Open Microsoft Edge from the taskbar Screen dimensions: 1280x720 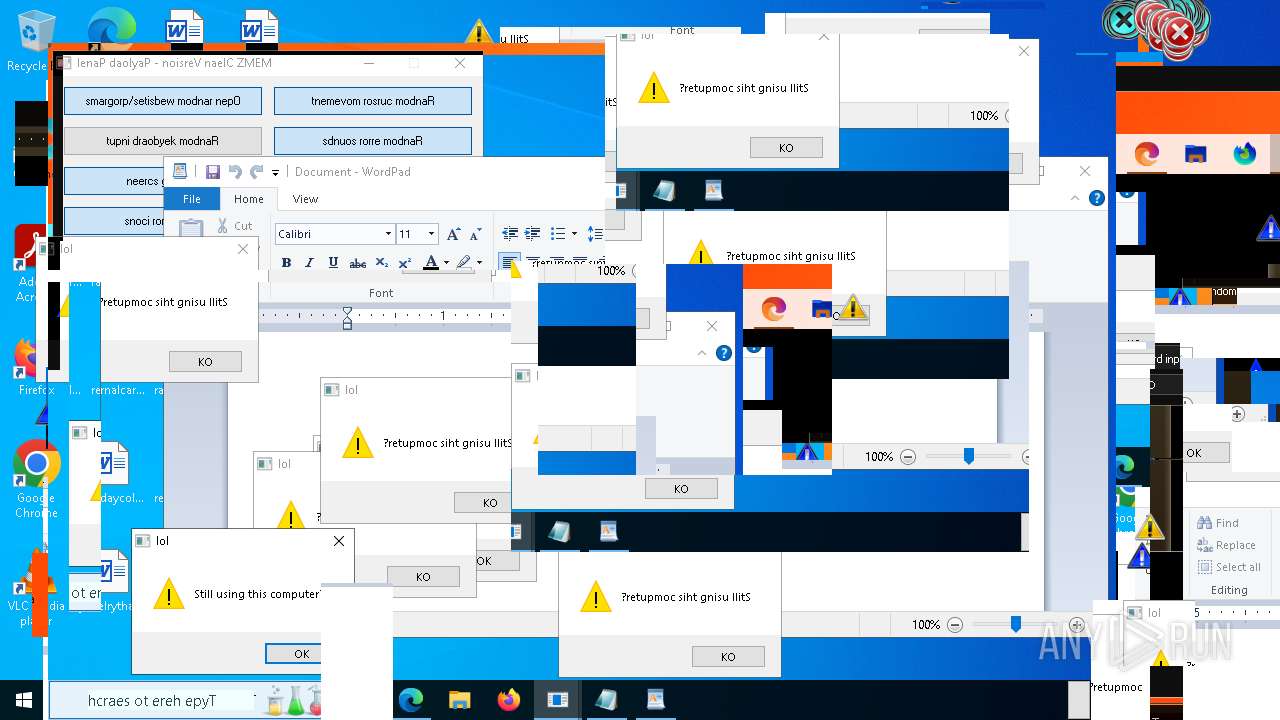pyautogui.click(x=411, y=700)
